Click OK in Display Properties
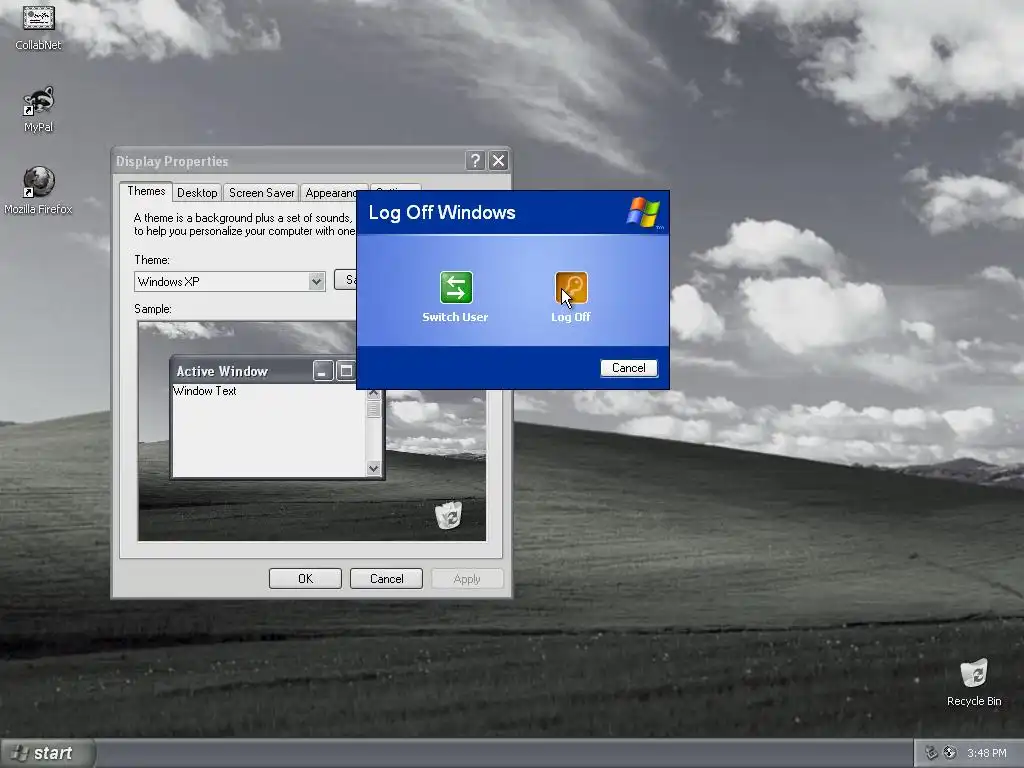The height and width of the screenshot is (768, 1024). pos(305,579)
